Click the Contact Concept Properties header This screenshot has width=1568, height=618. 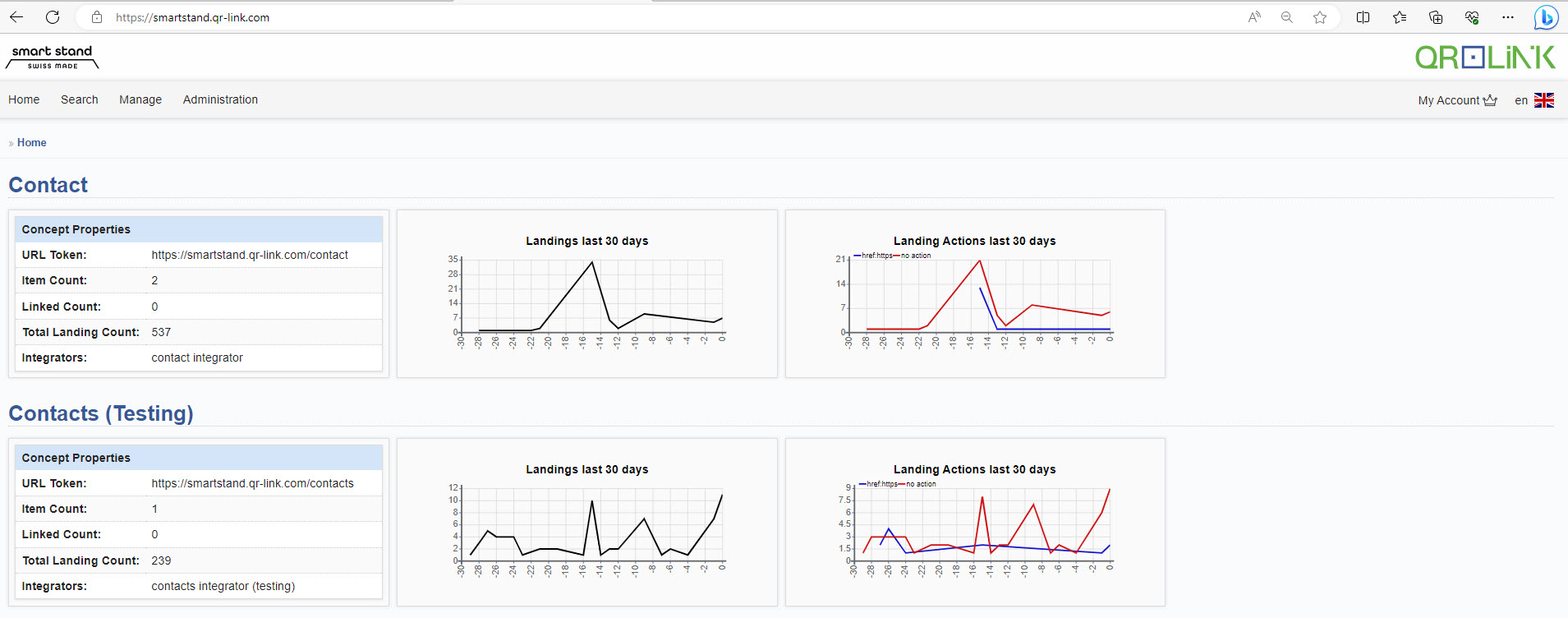tap(199, 229)
